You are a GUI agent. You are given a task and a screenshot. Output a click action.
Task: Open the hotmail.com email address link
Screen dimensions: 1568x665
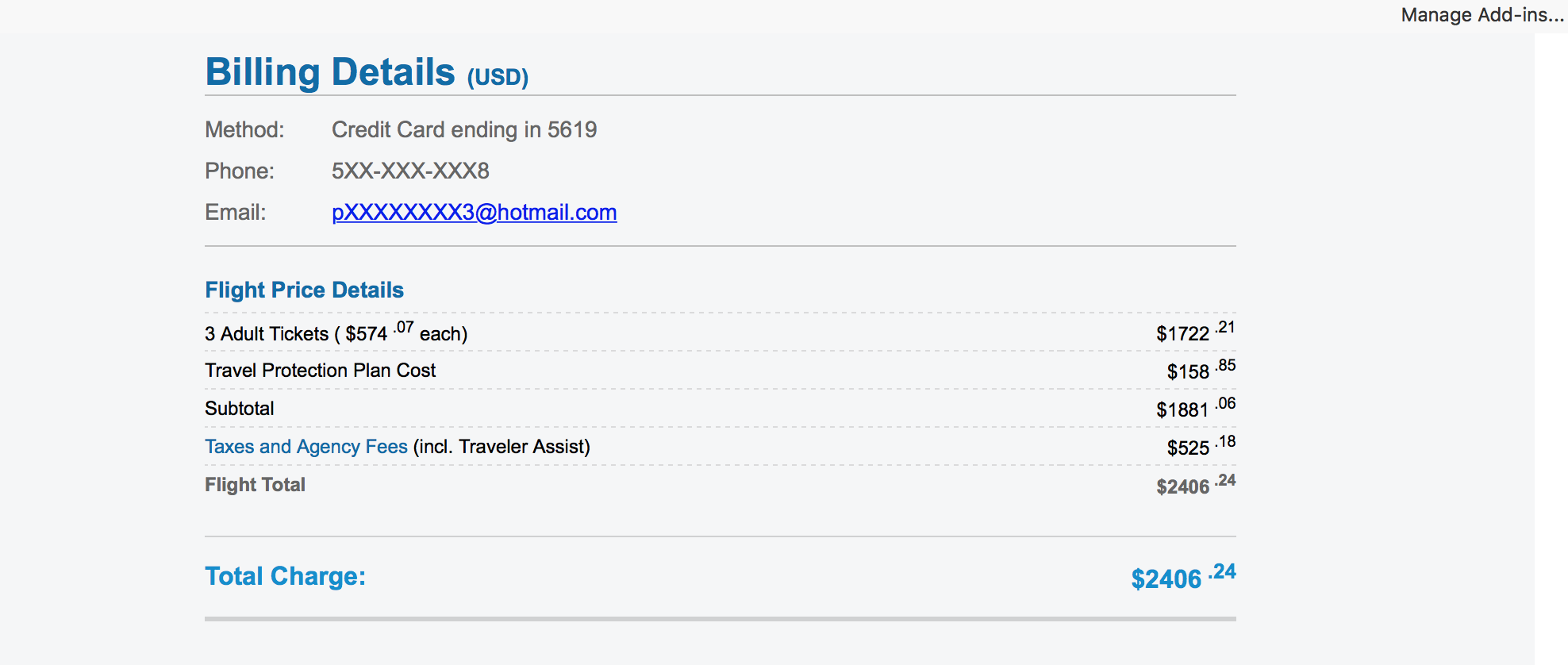click(x=474, y=213)
